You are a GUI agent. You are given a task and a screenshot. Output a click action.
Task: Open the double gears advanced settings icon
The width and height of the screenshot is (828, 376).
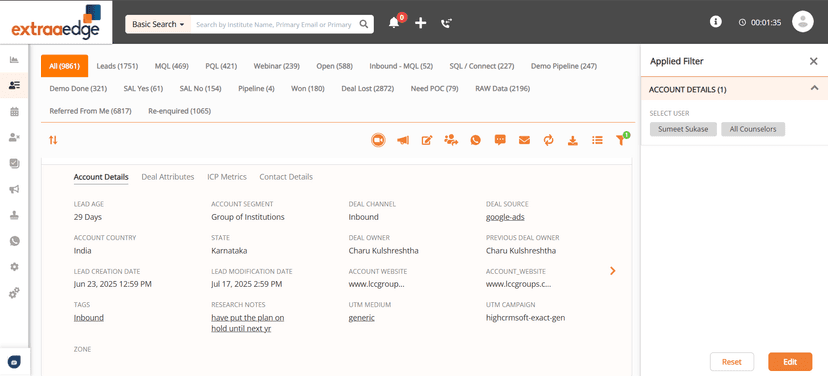pyautogui.click(x=14, y=293)
